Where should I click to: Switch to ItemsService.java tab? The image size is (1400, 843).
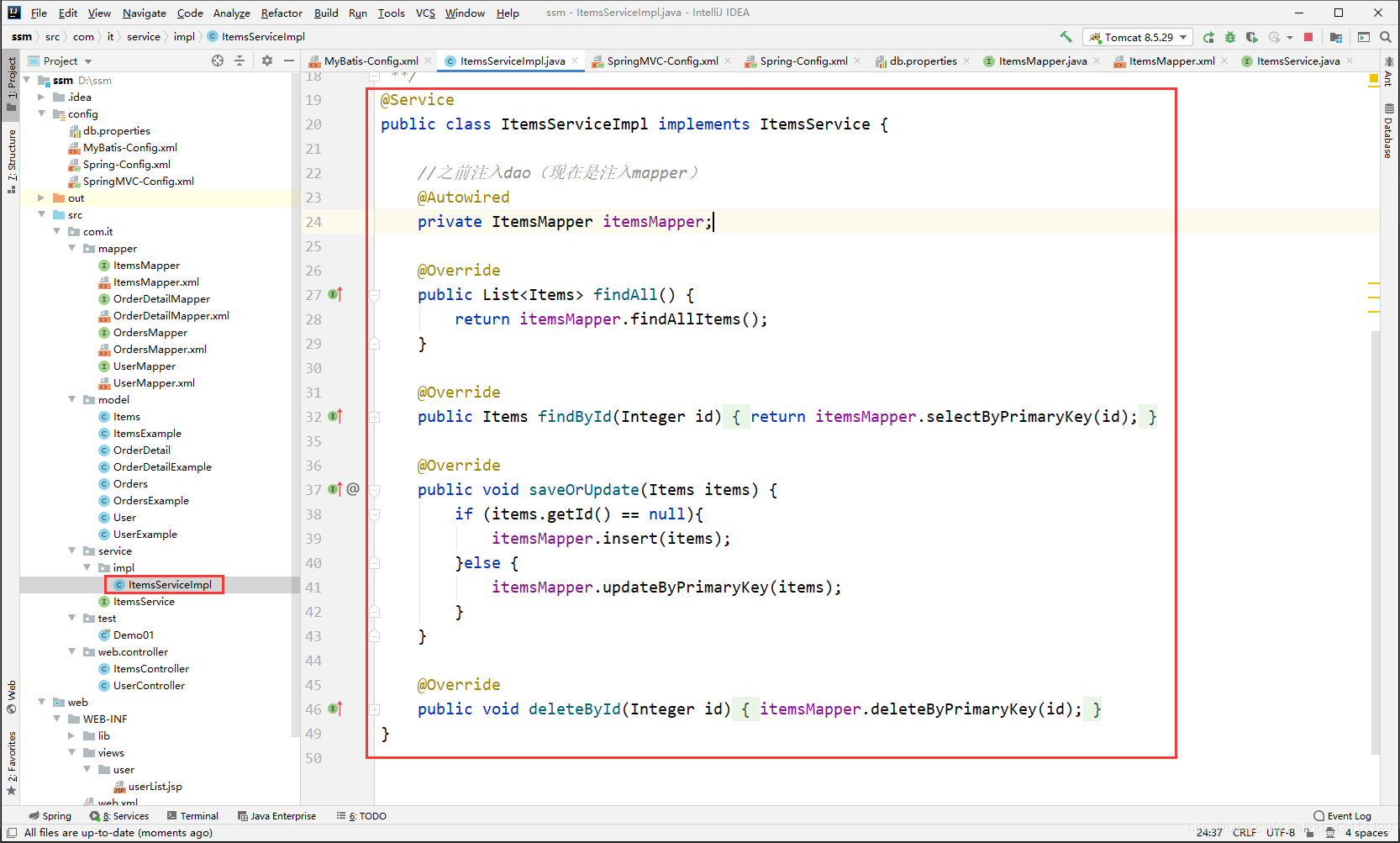pyautogui.click(x=1298, y=61)
